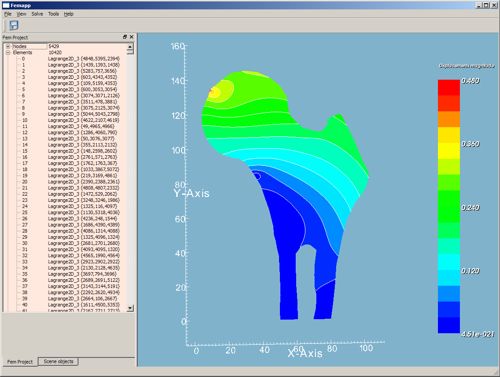Click the red band of displacement color legend
The height and width of the screenshot is (377, 500).
click(x=449, y=88)
